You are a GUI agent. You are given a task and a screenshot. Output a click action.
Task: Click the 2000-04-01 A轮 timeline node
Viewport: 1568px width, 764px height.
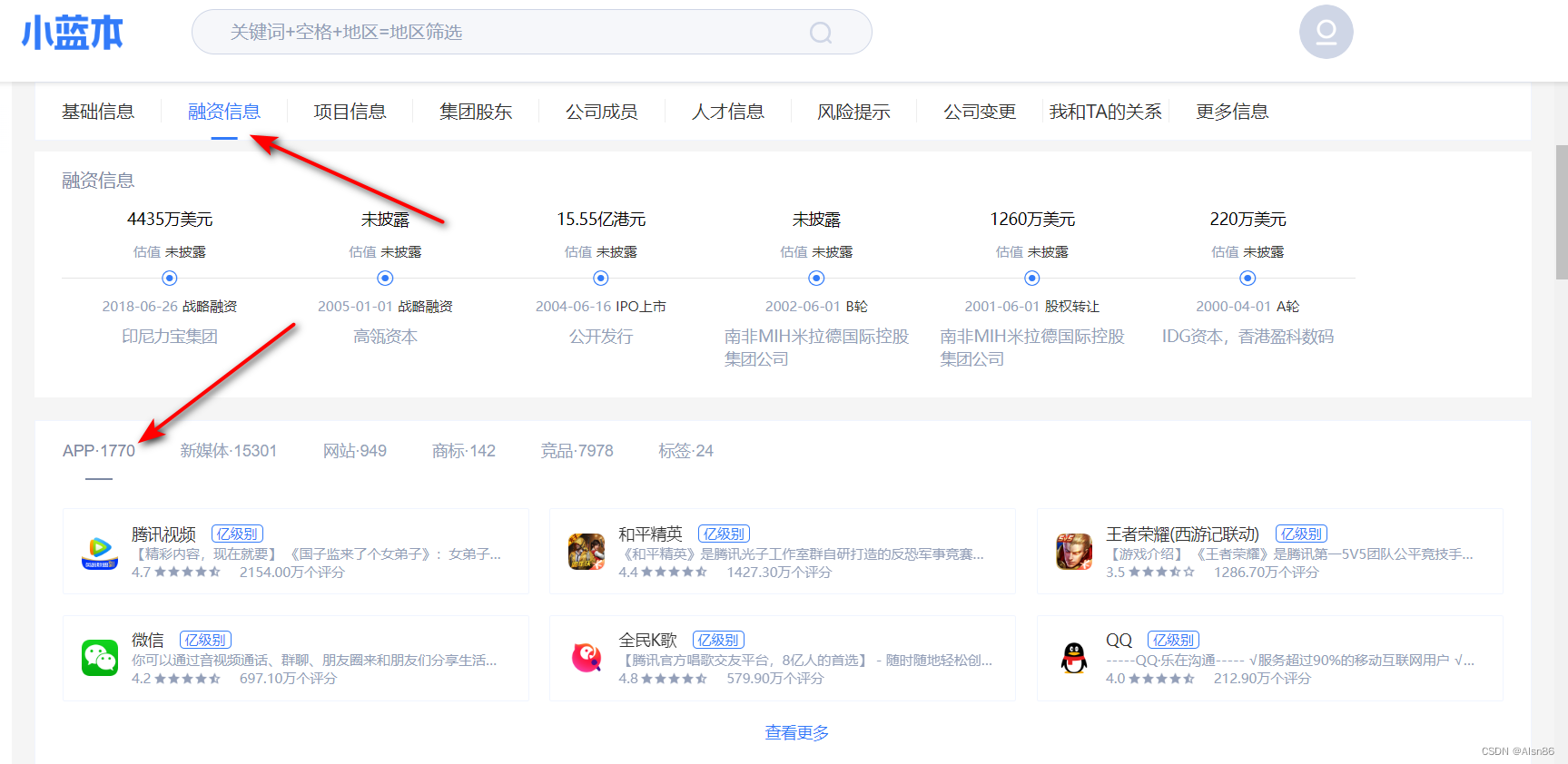1247,278
